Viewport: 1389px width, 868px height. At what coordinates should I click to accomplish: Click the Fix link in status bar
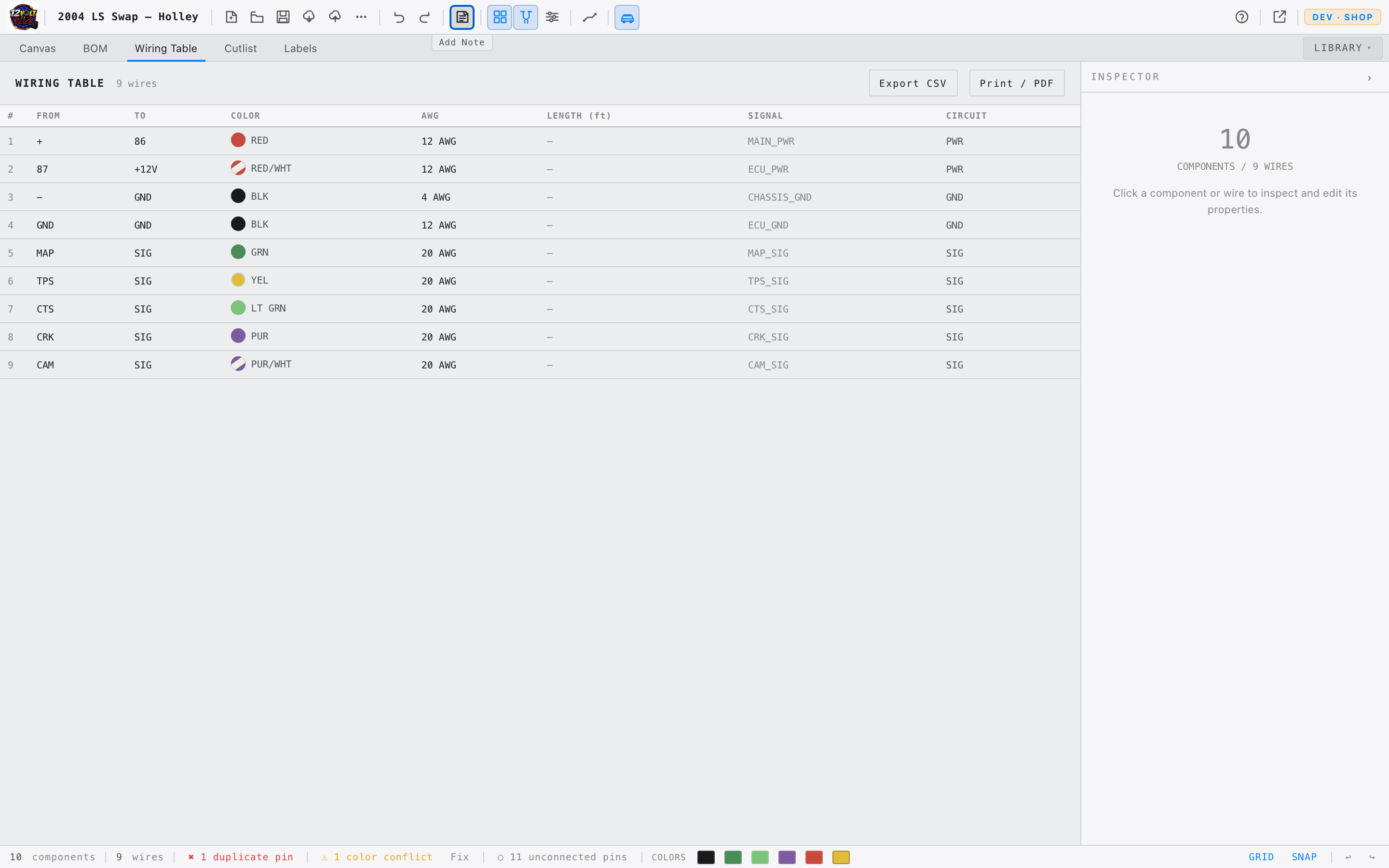click(460, 857)
